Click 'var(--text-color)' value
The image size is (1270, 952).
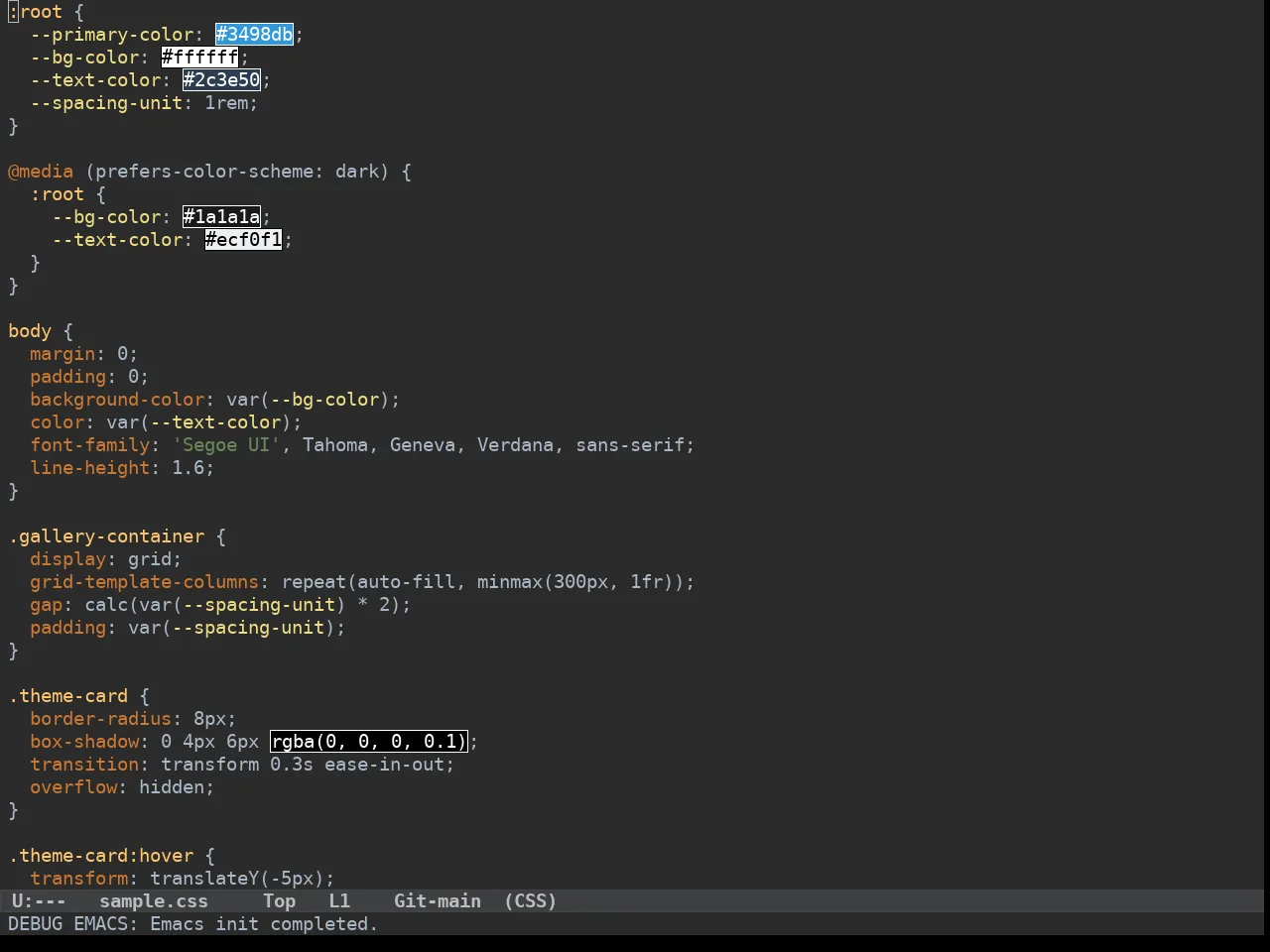[x=199, y=422]
